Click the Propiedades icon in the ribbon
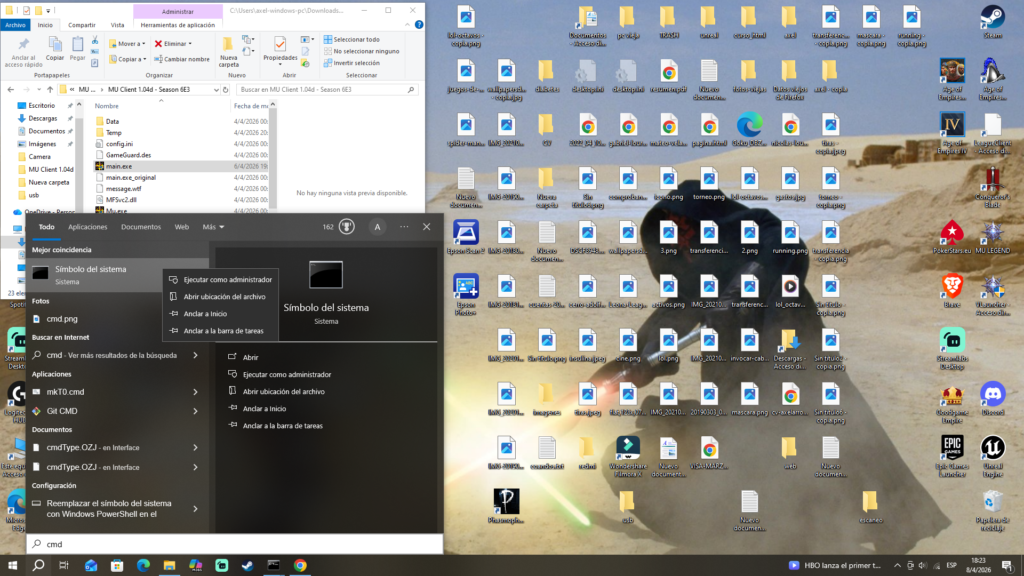The image size is (1024, 576). pos(280,44)
